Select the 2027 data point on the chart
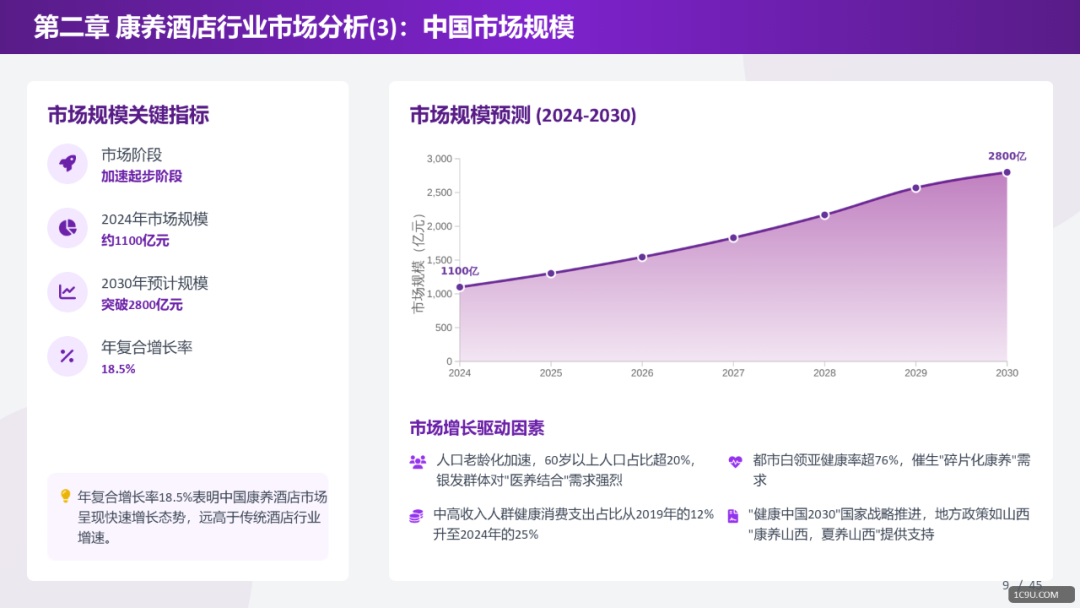The height and width of the screenshot is (608, 1080). (x=733, y=237)
